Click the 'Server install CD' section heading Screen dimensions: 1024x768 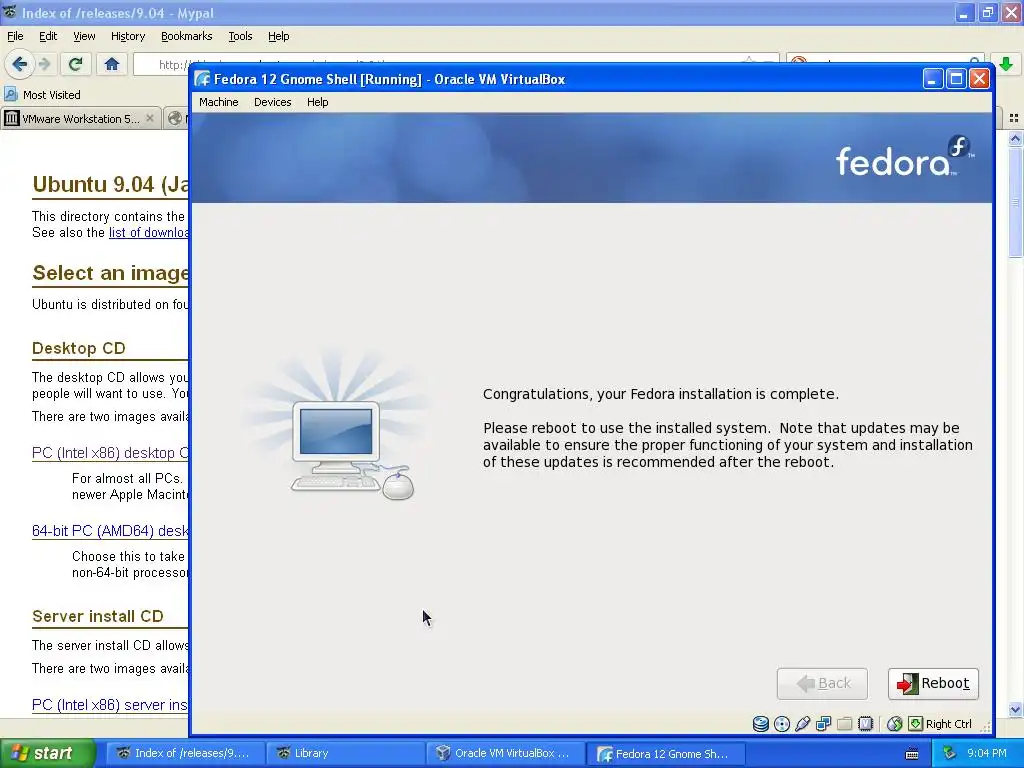[x=98, y=616]
